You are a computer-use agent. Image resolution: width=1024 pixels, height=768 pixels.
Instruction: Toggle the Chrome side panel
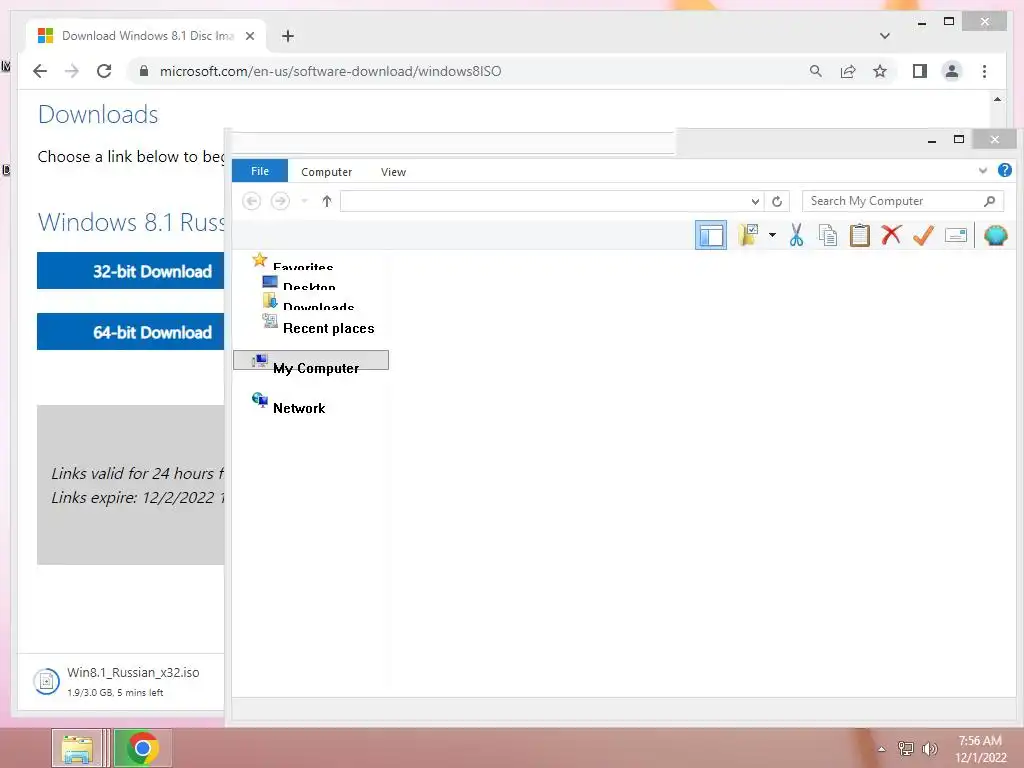pos(920,71)
